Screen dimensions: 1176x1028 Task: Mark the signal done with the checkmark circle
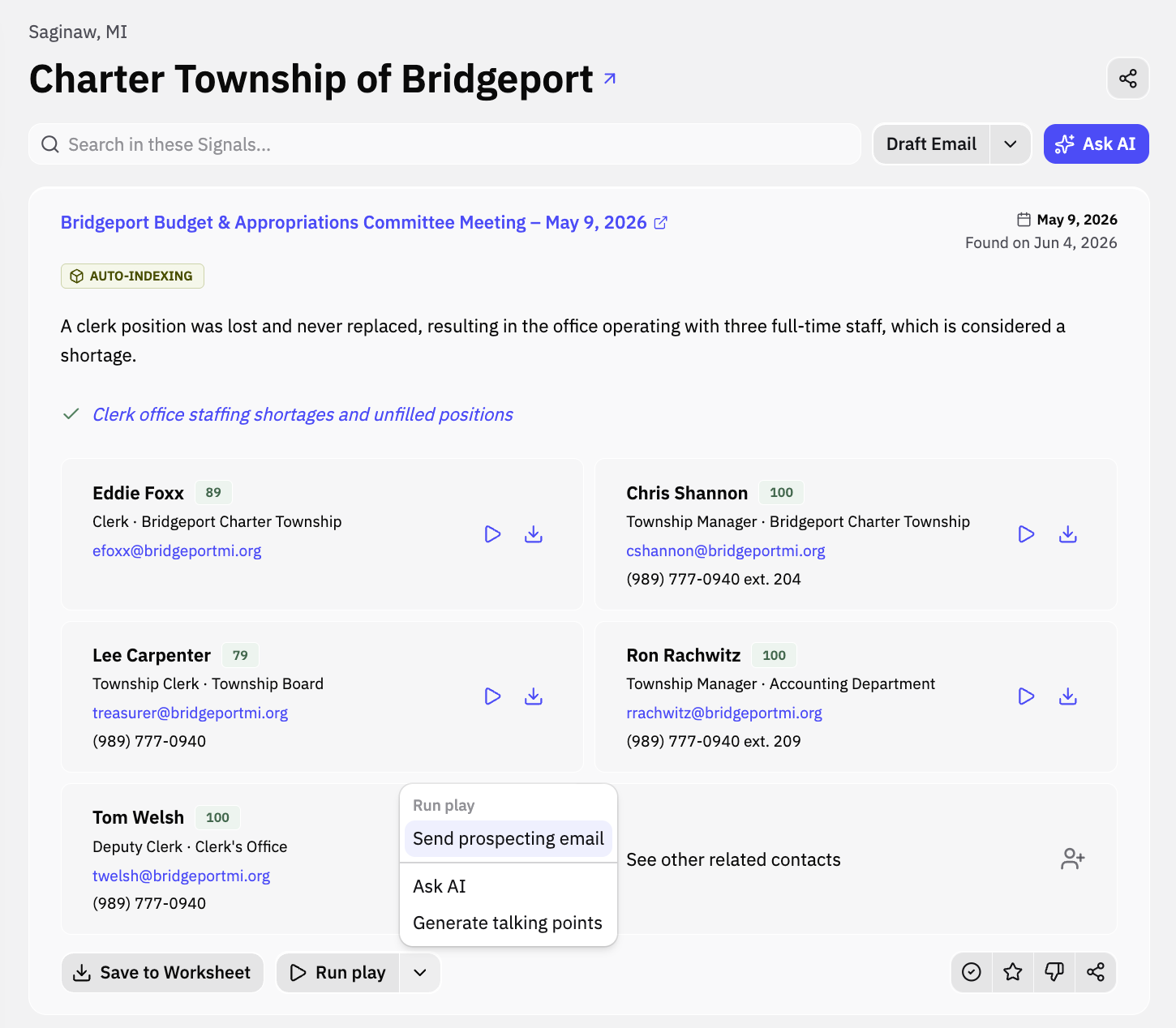[x=971, y=972]
